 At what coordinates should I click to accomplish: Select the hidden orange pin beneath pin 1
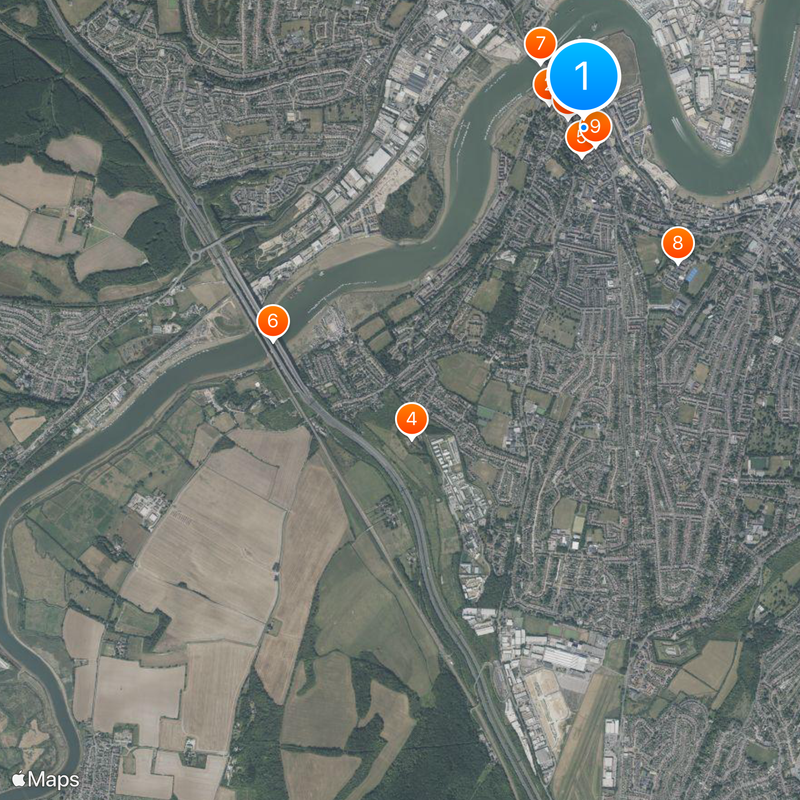(562, 108)
